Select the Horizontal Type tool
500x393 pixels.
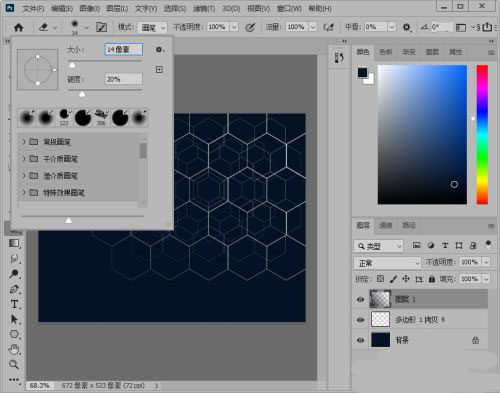[x=14, y=304]
